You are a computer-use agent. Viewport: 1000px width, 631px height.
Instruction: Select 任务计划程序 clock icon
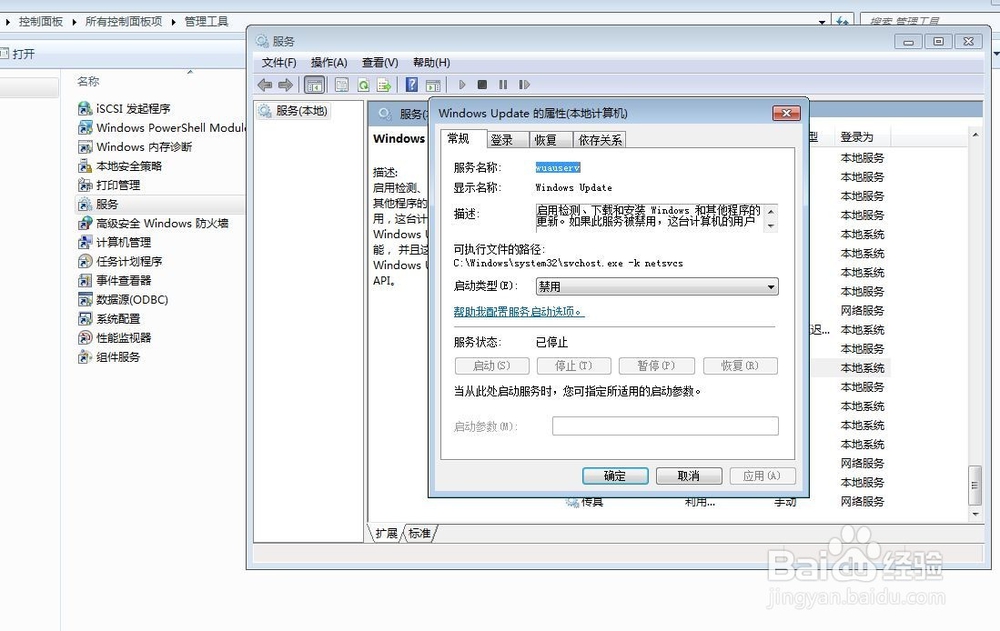85,262
